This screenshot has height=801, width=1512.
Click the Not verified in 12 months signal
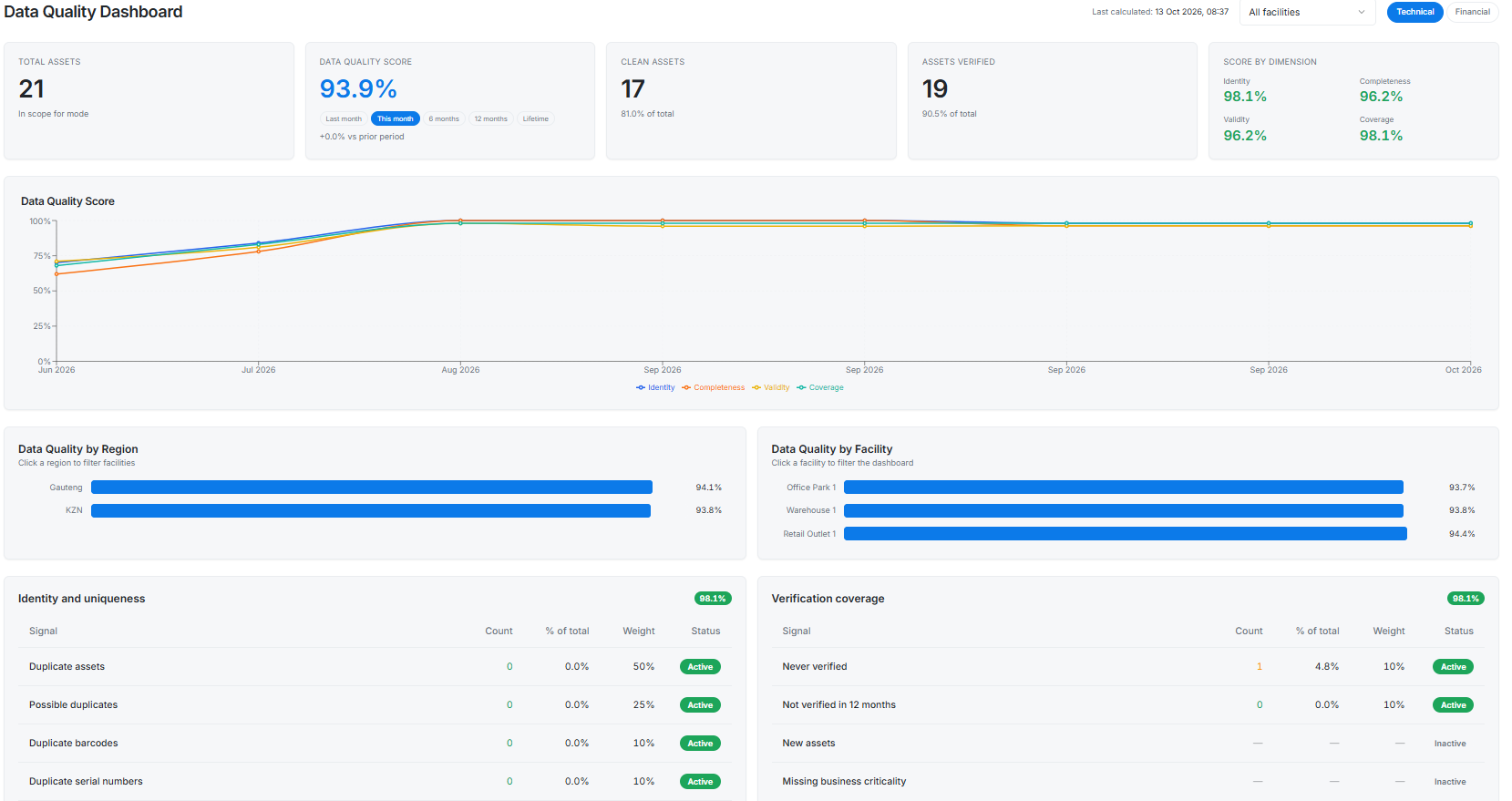click(x=838, y=705)
